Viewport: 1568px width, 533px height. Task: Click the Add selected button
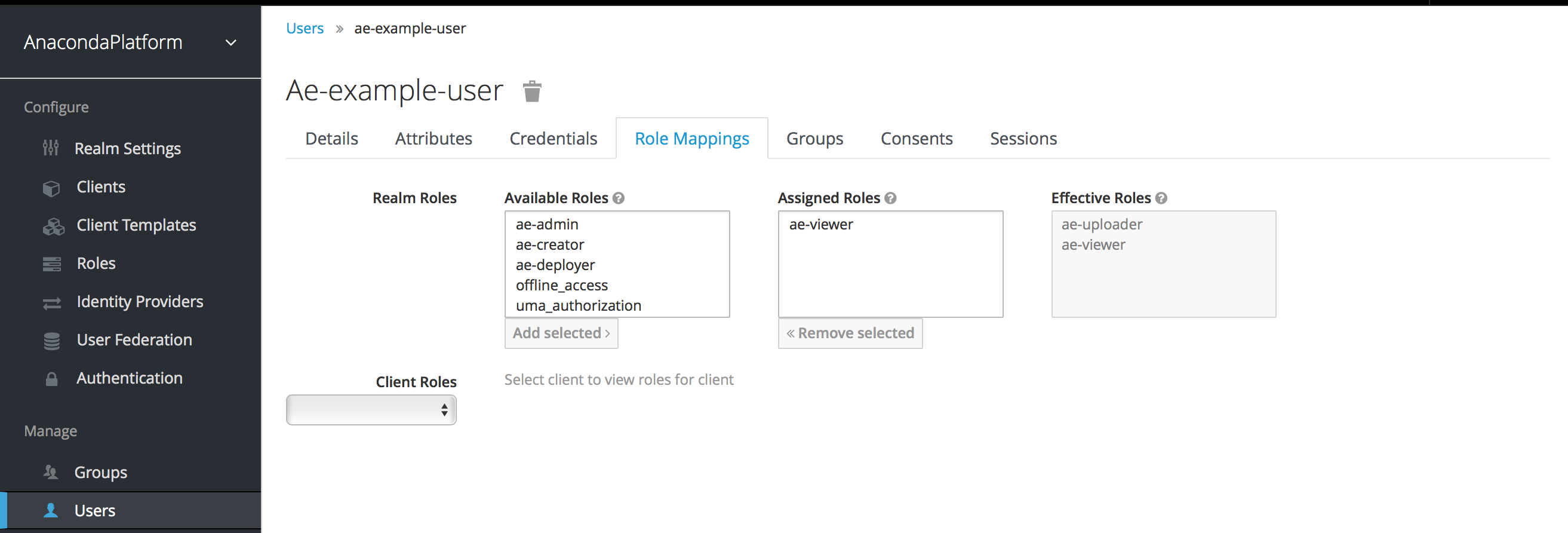[561, 333]
